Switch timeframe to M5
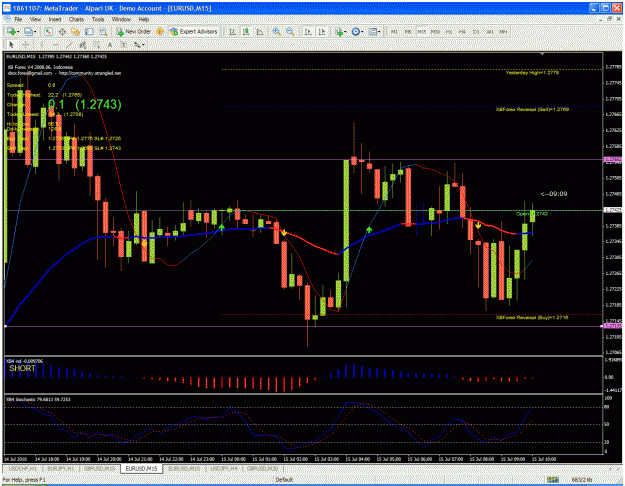 [408, 31]
